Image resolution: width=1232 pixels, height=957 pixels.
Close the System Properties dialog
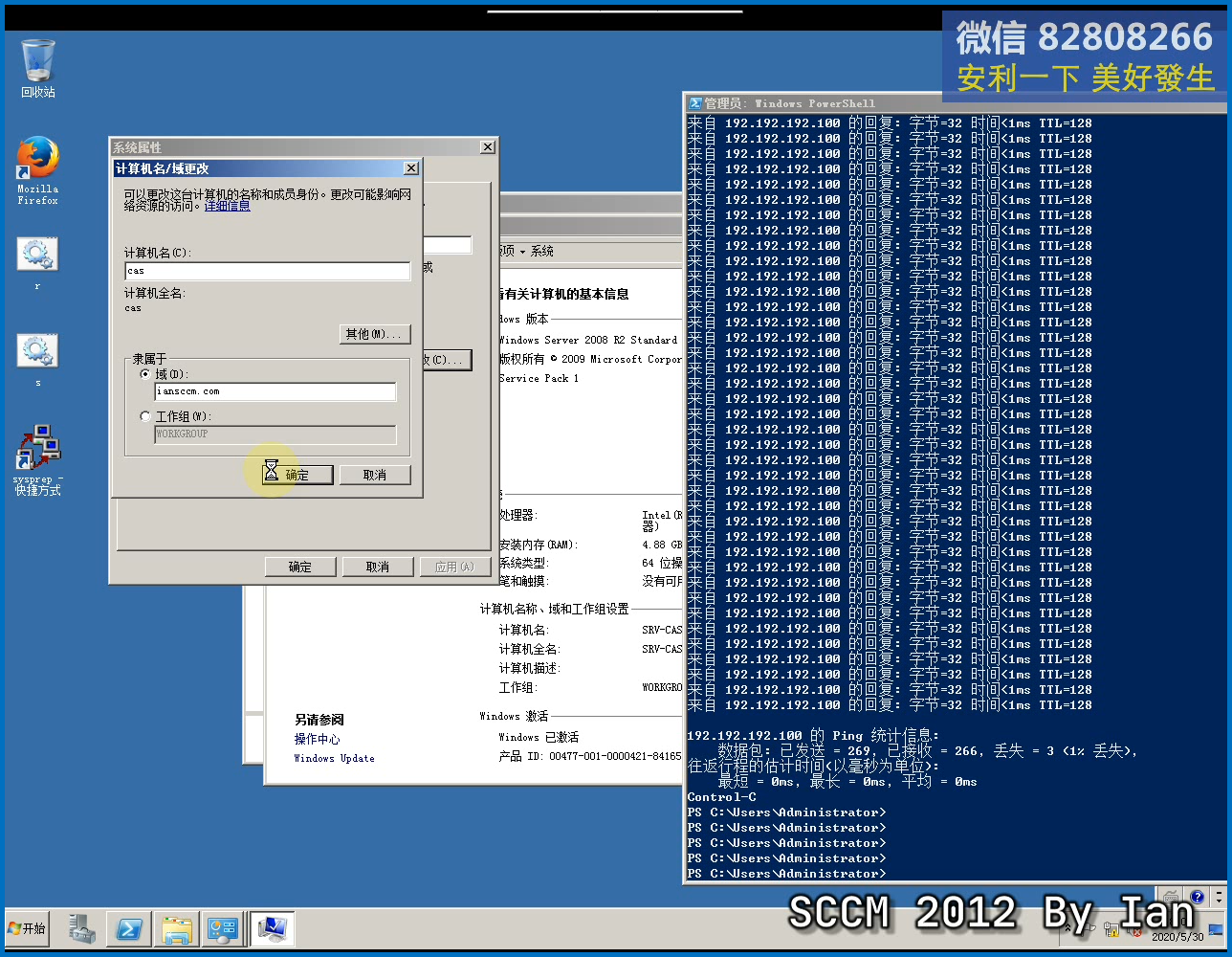(488, 146)
